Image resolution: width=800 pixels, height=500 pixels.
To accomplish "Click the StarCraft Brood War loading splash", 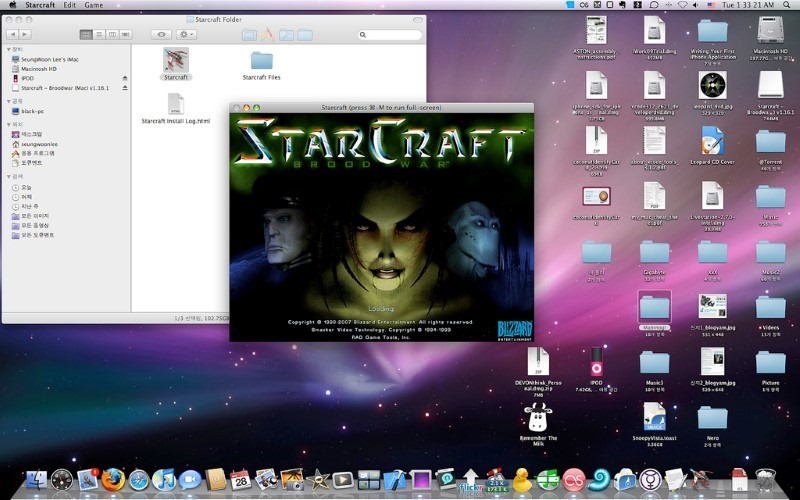I will click(382, 227).
